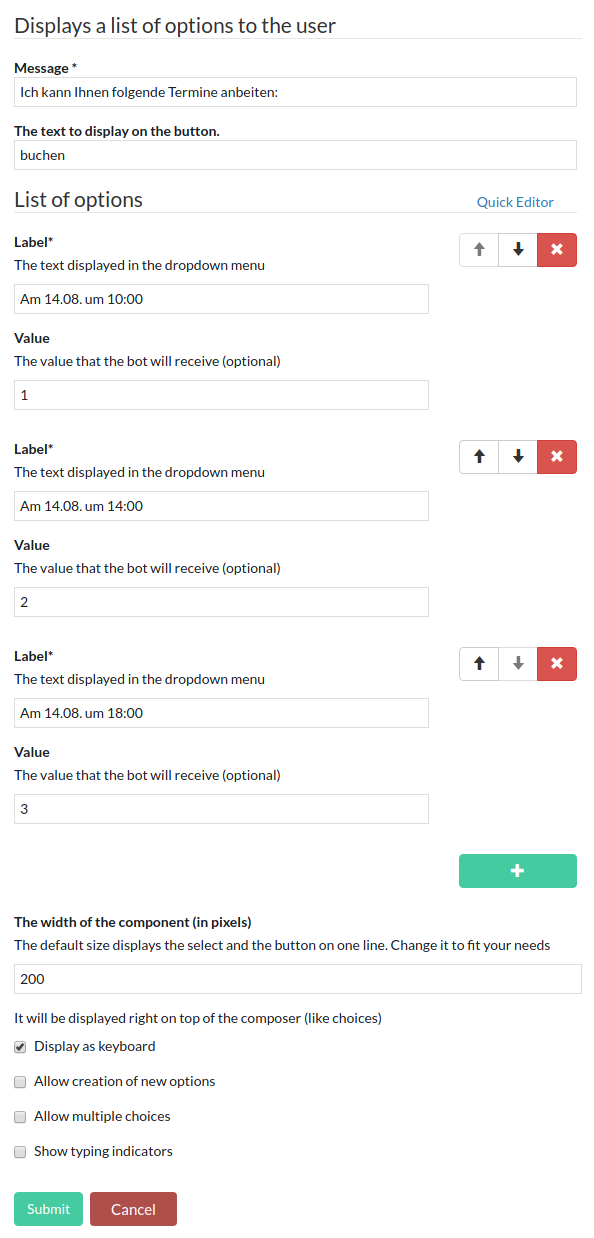Move the first option up with the arrow icon
Screen dimensions: 594x1238
(x=478, y=249)
